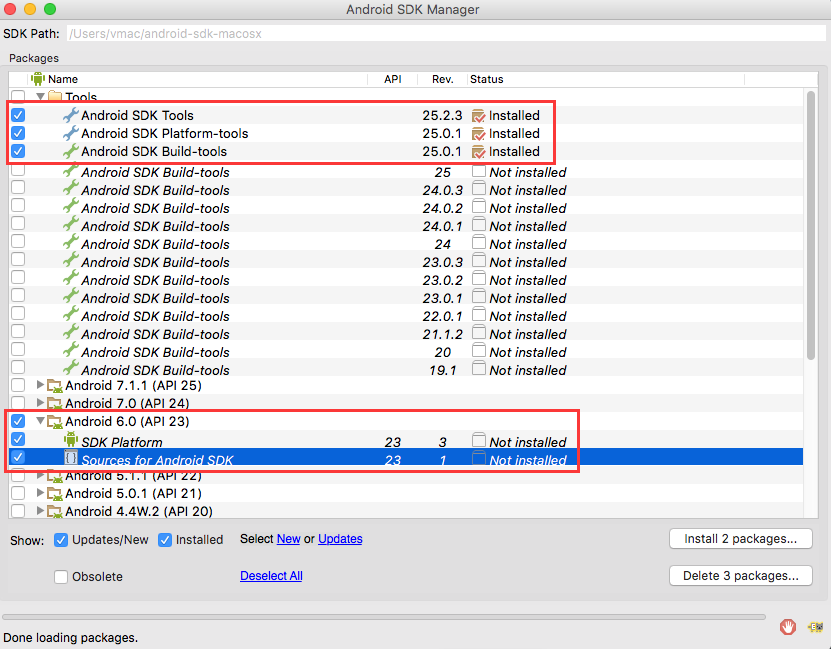Check the Build-tools revision 25 checkbox
This screenshot has height=649, width=831.
[18, 170]
